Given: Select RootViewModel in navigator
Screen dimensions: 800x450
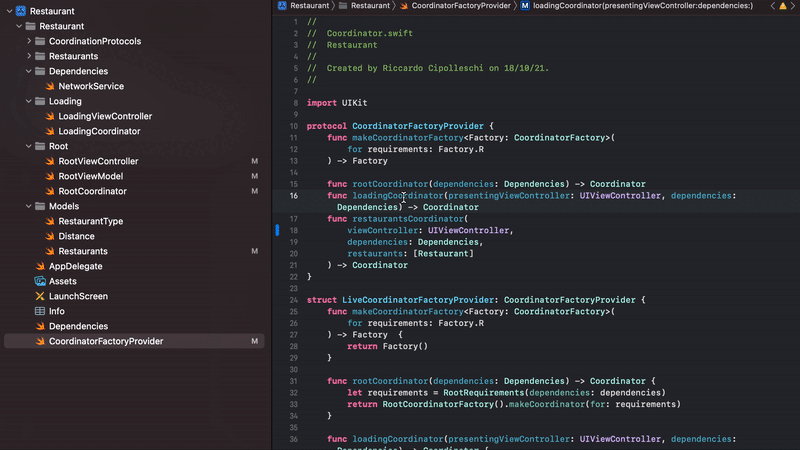Looking at the screenshot, I should (x=90, y=176).
